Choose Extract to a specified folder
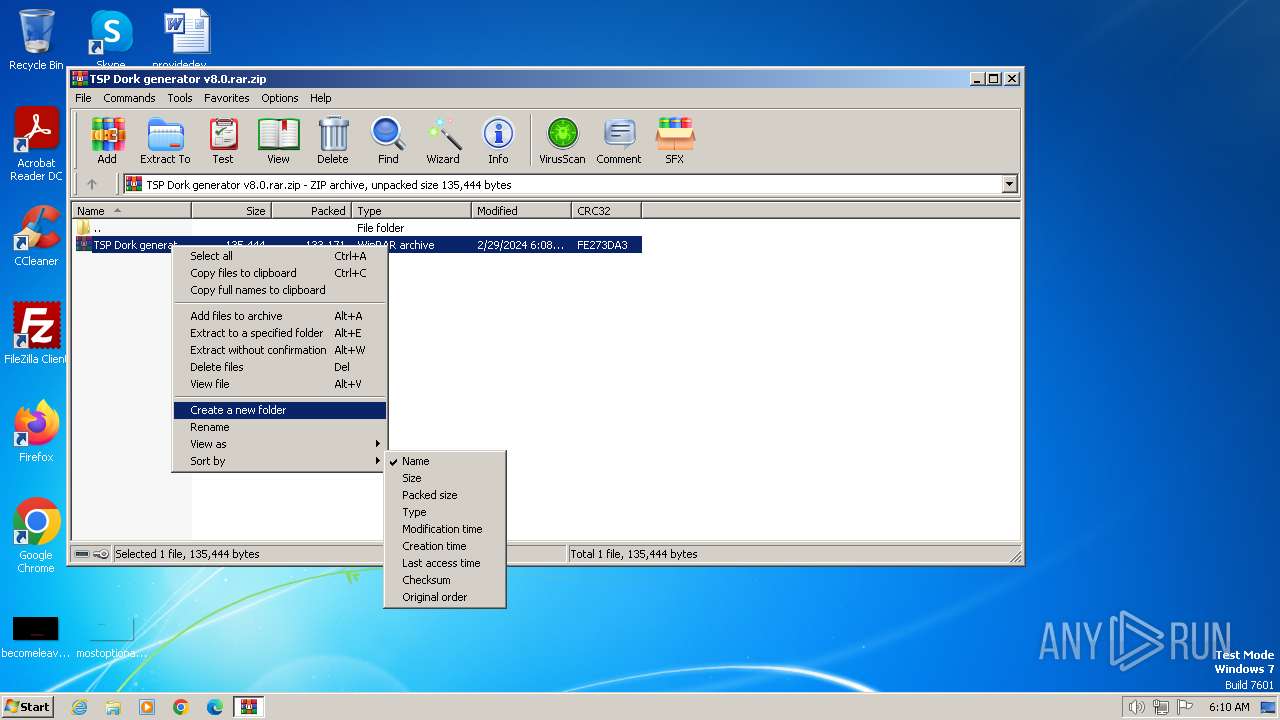This screenshot has height=720, width=1280. tap(280, 333)
